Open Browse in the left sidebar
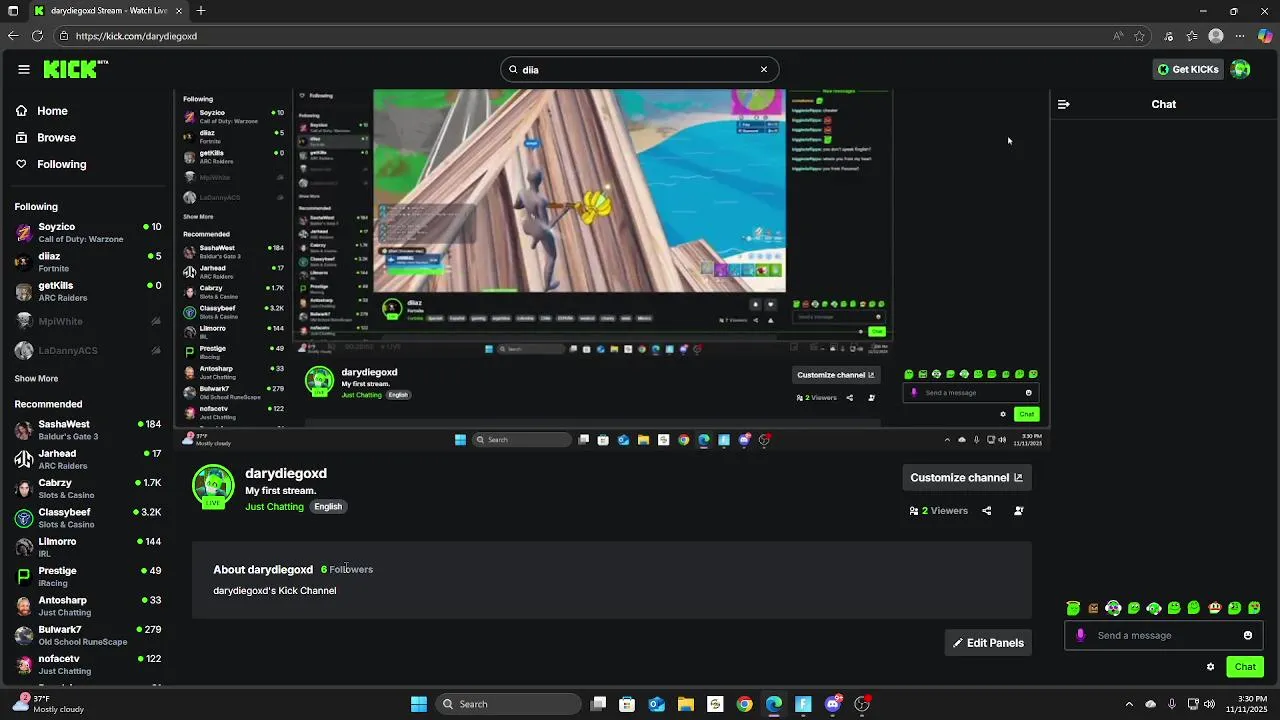This screenshot has width=1280, height=720. [46, 138]
